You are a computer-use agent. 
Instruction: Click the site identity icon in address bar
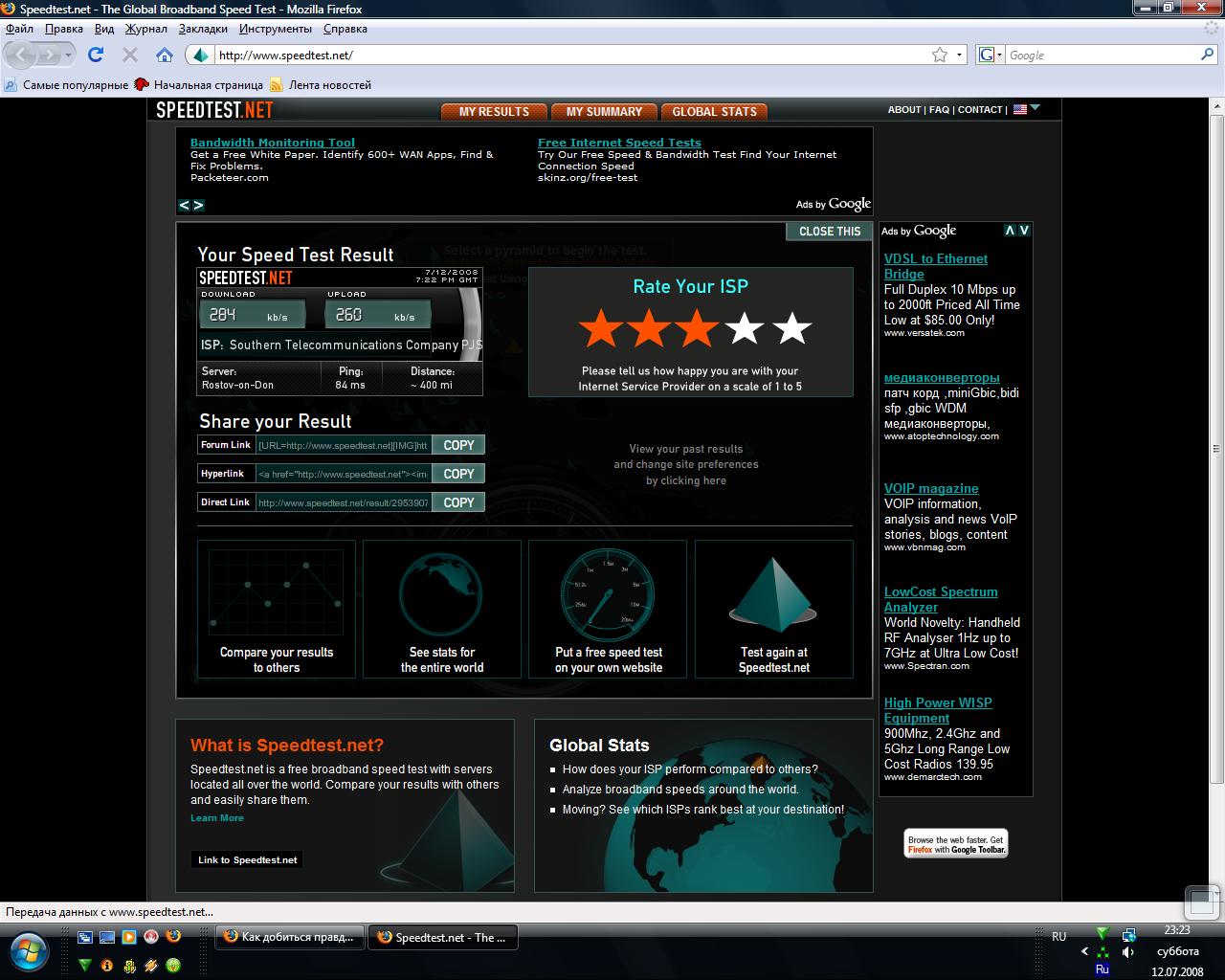tap(200, 55)
